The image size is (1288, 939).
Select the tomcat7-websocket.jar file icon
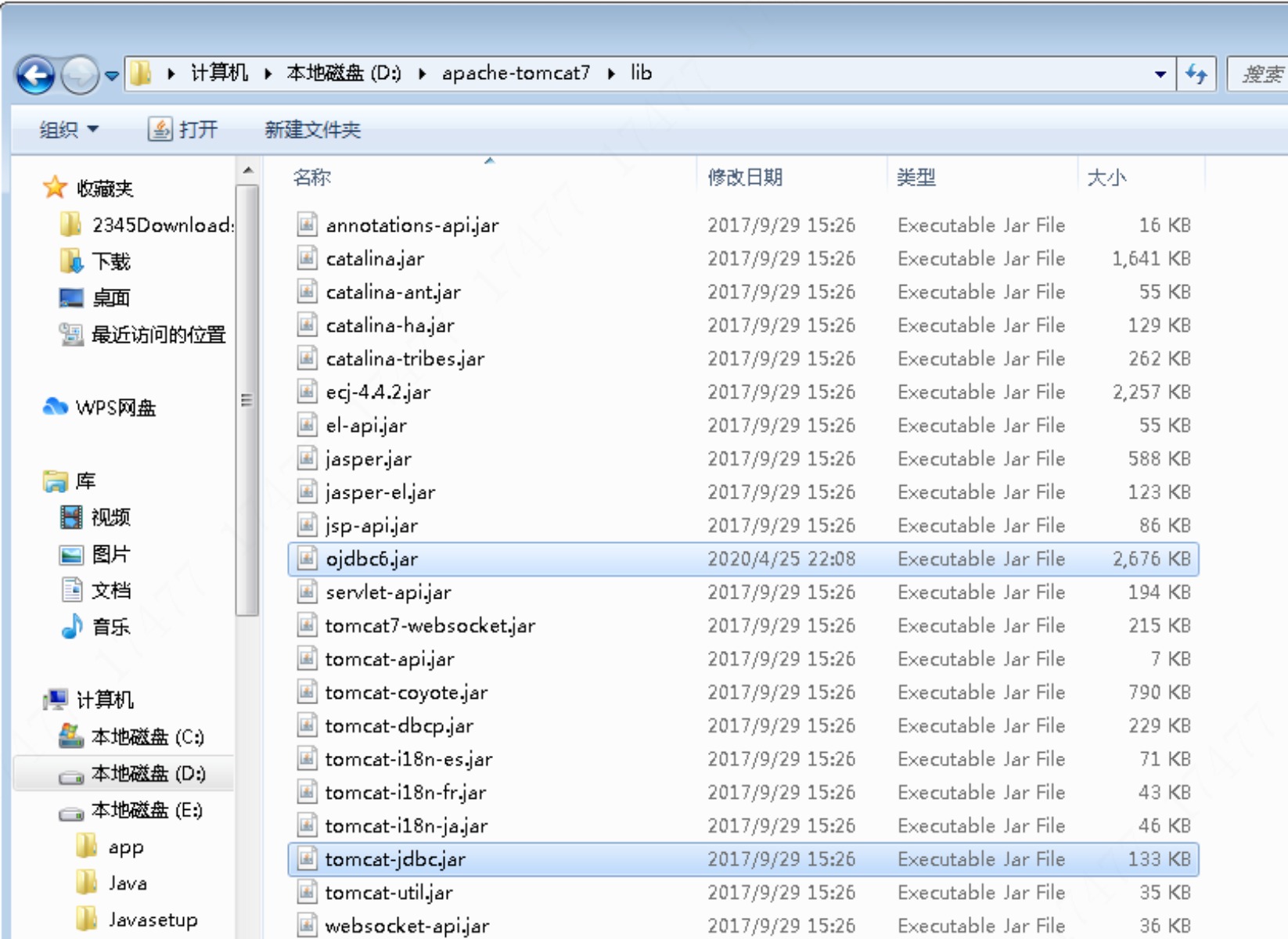(x=307, y=626)
